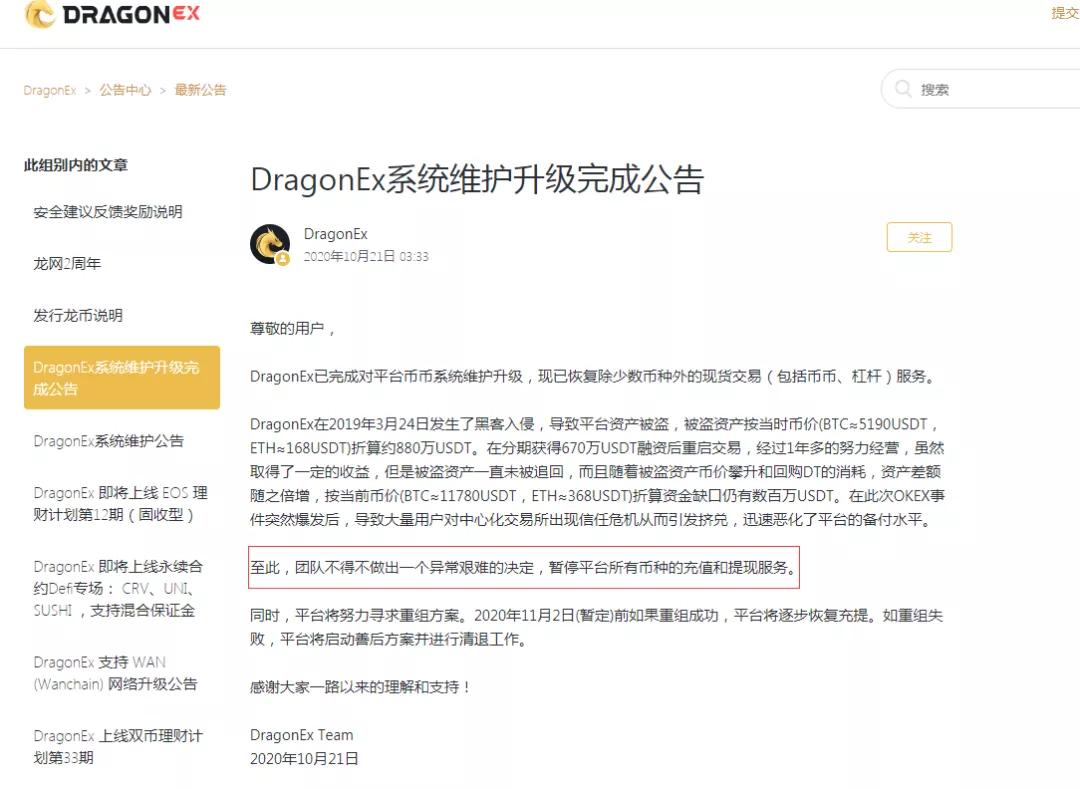
Task: Open 最新公告 breadcrumb link
Action: [200, 90]
